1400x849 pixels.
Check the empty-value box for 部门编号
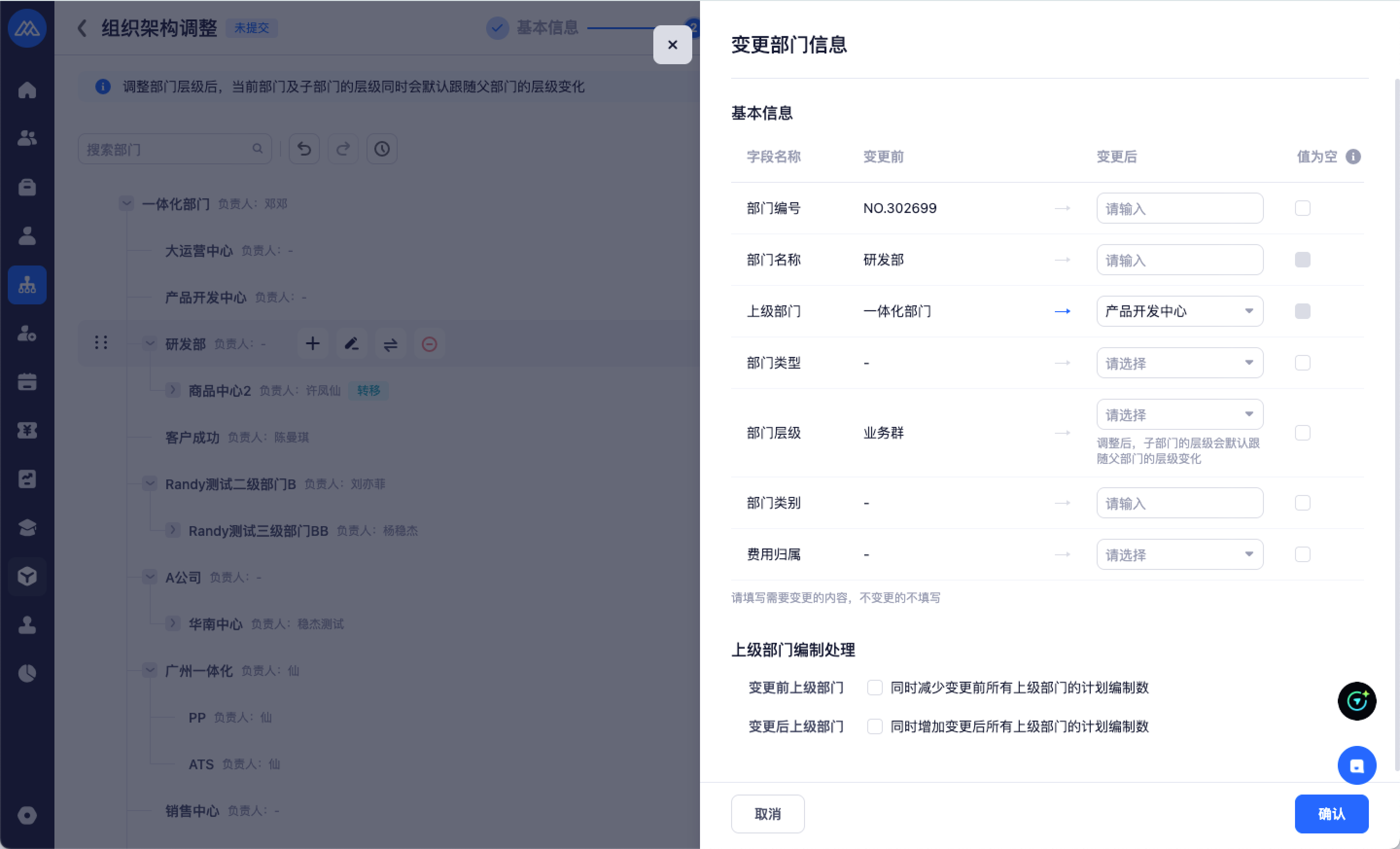[1302, 208]
